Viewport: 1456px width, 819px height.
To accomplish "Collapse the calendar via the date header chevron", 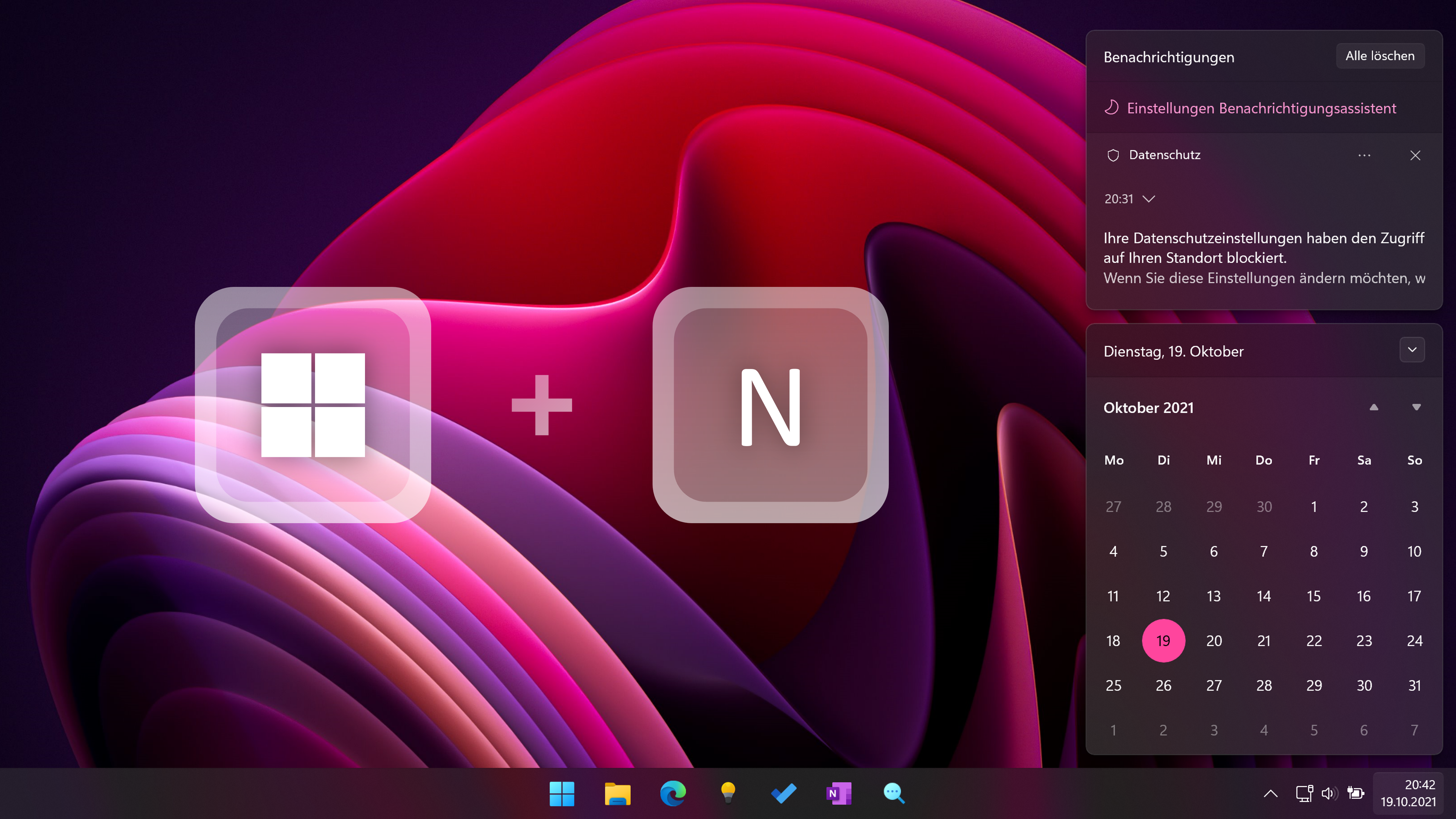I will tap(1412, 350).
